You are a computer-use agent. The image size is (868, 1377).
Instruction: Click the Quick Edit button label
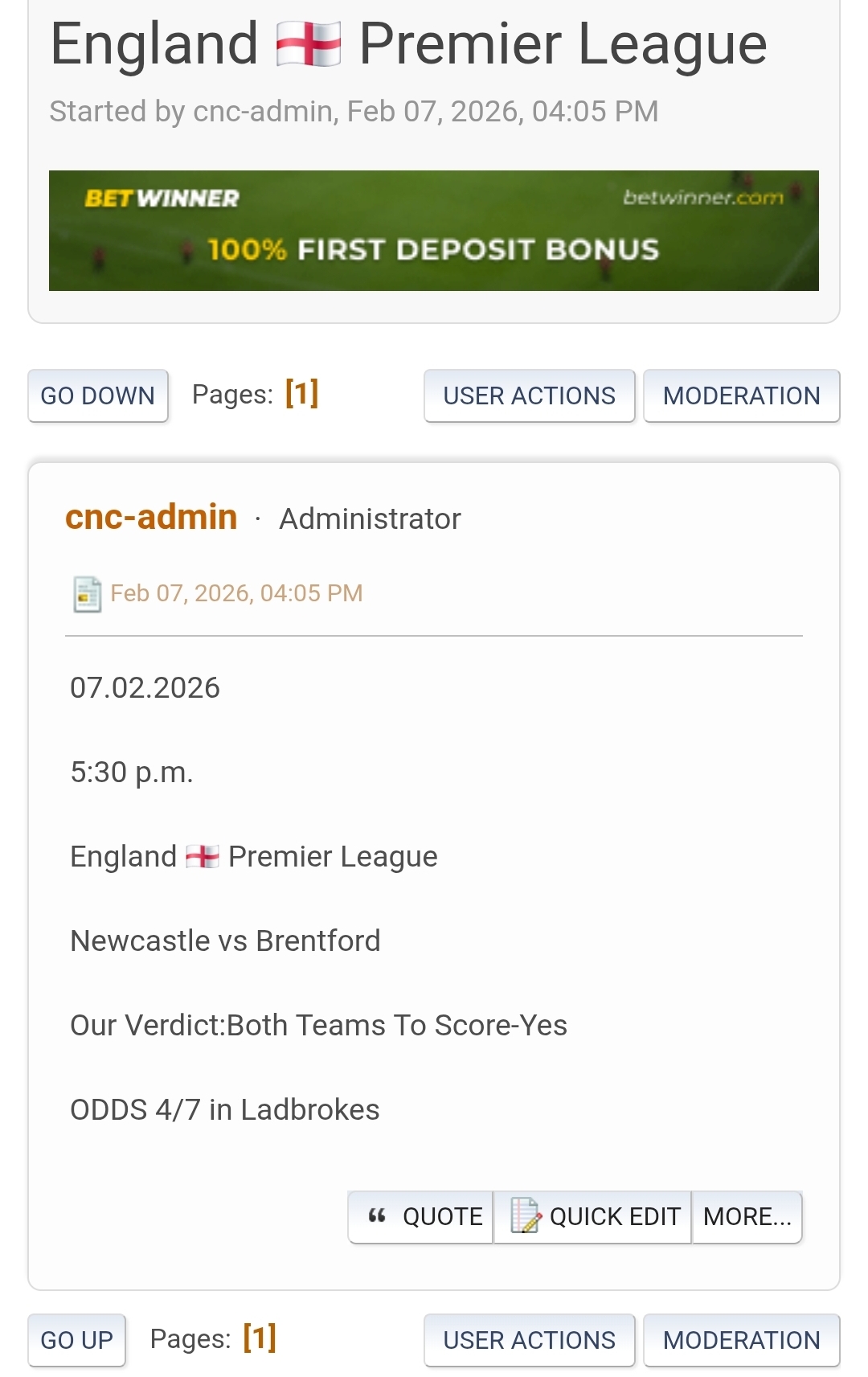pos(615,1217)
